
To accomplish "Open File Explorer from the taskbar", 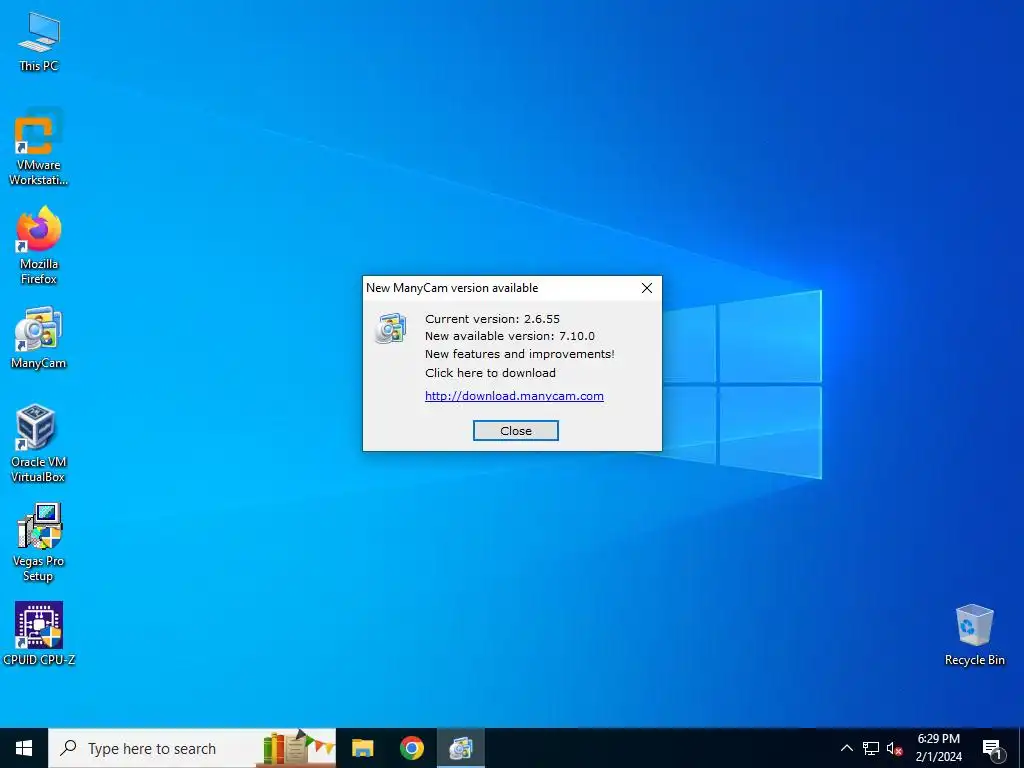I will tap(362, 748).
